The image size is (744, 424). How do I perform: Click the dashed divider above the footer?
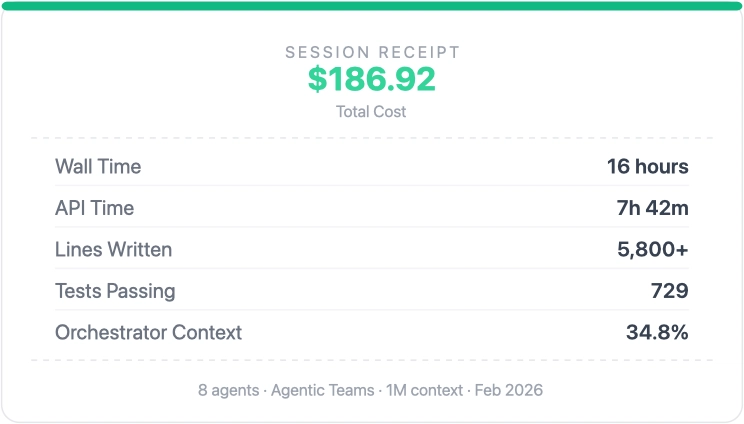(371, 360)
